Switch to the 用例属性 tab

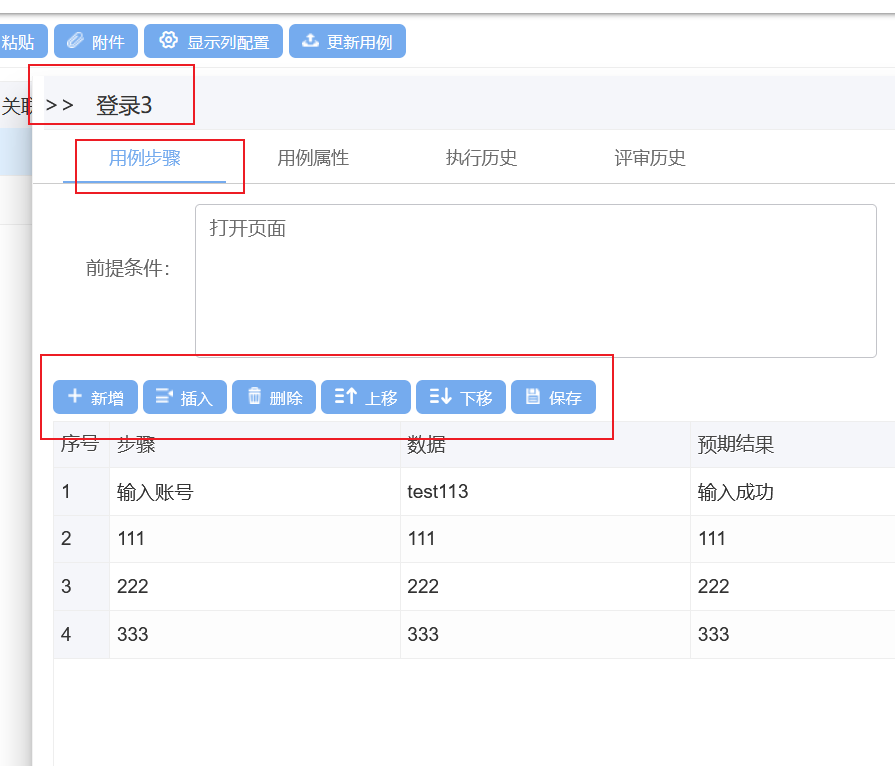[313, 158]
